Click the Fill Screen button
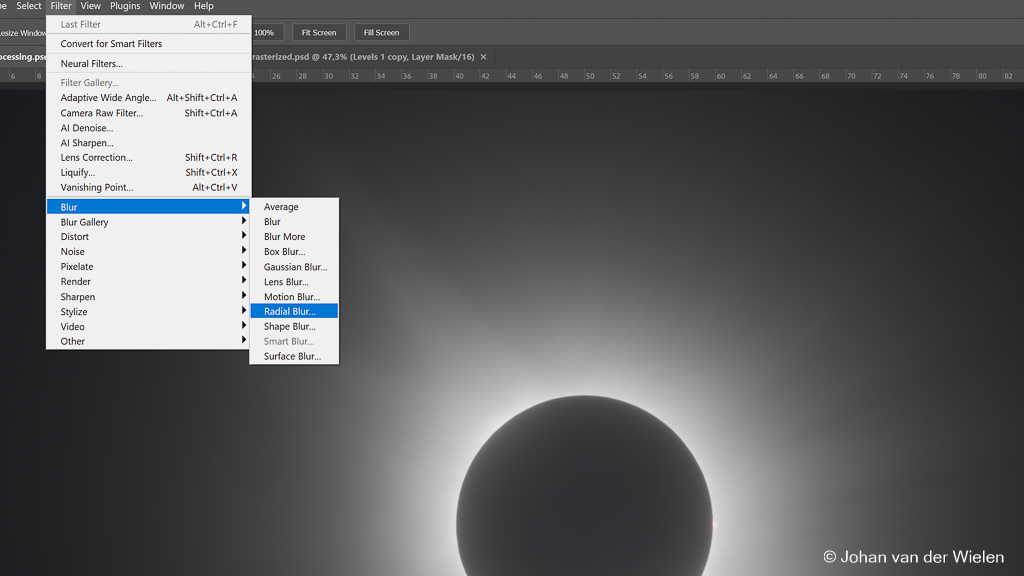The image size is (1024, 576). click(381, 33)
